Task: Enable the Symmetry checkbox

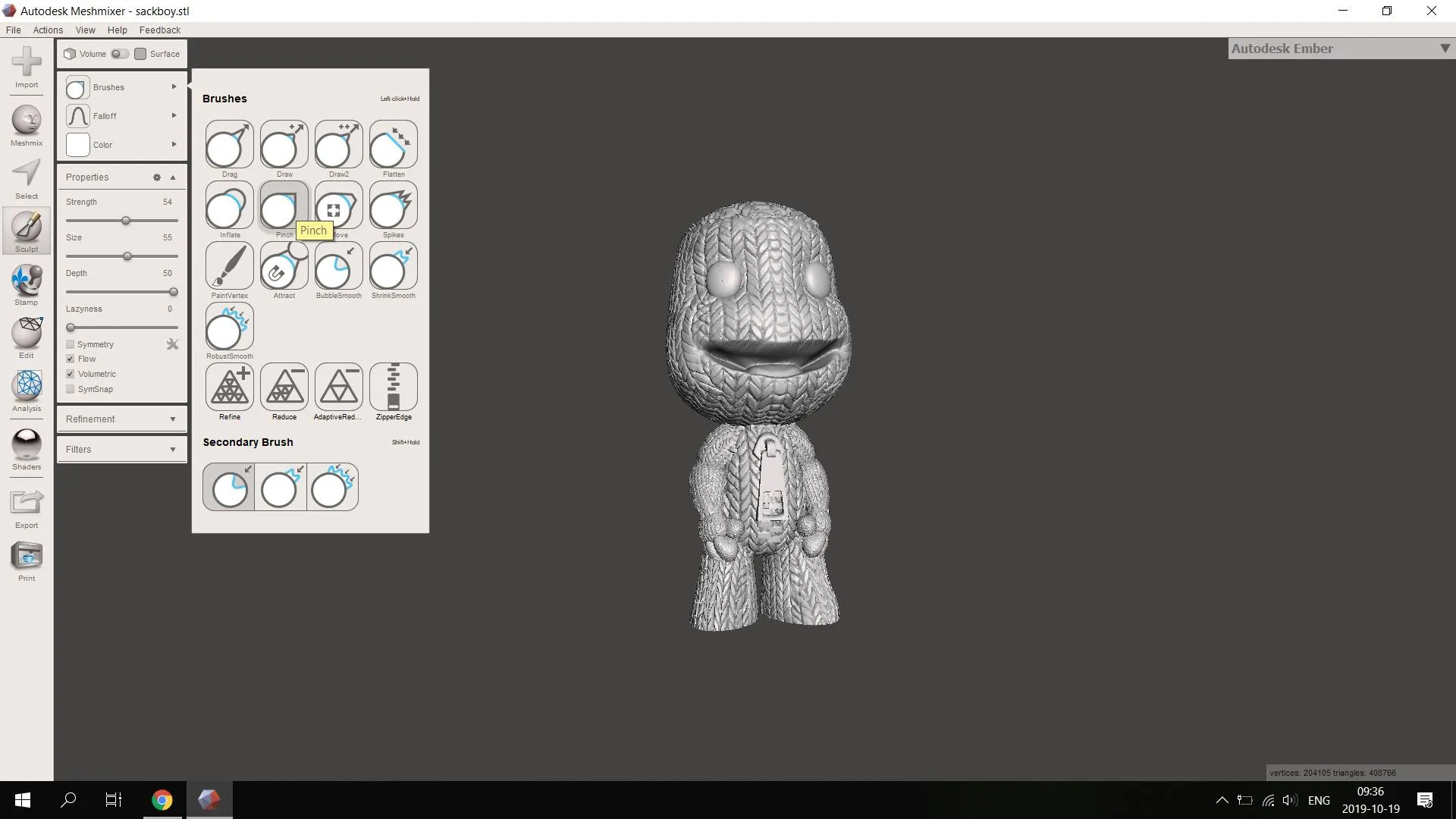Action: [70, 344]
